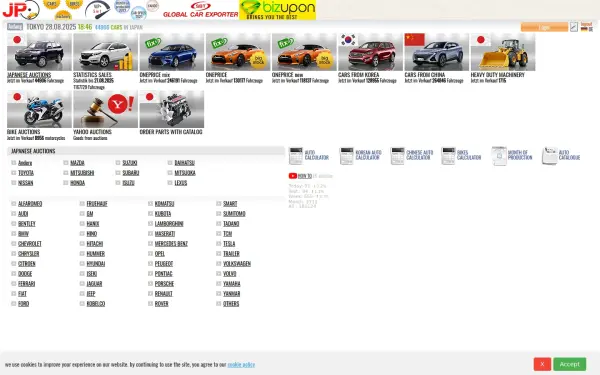Open Cars from Korea thumbnail
This screenshot has height=375, width=600.
[x=370, y=52]
